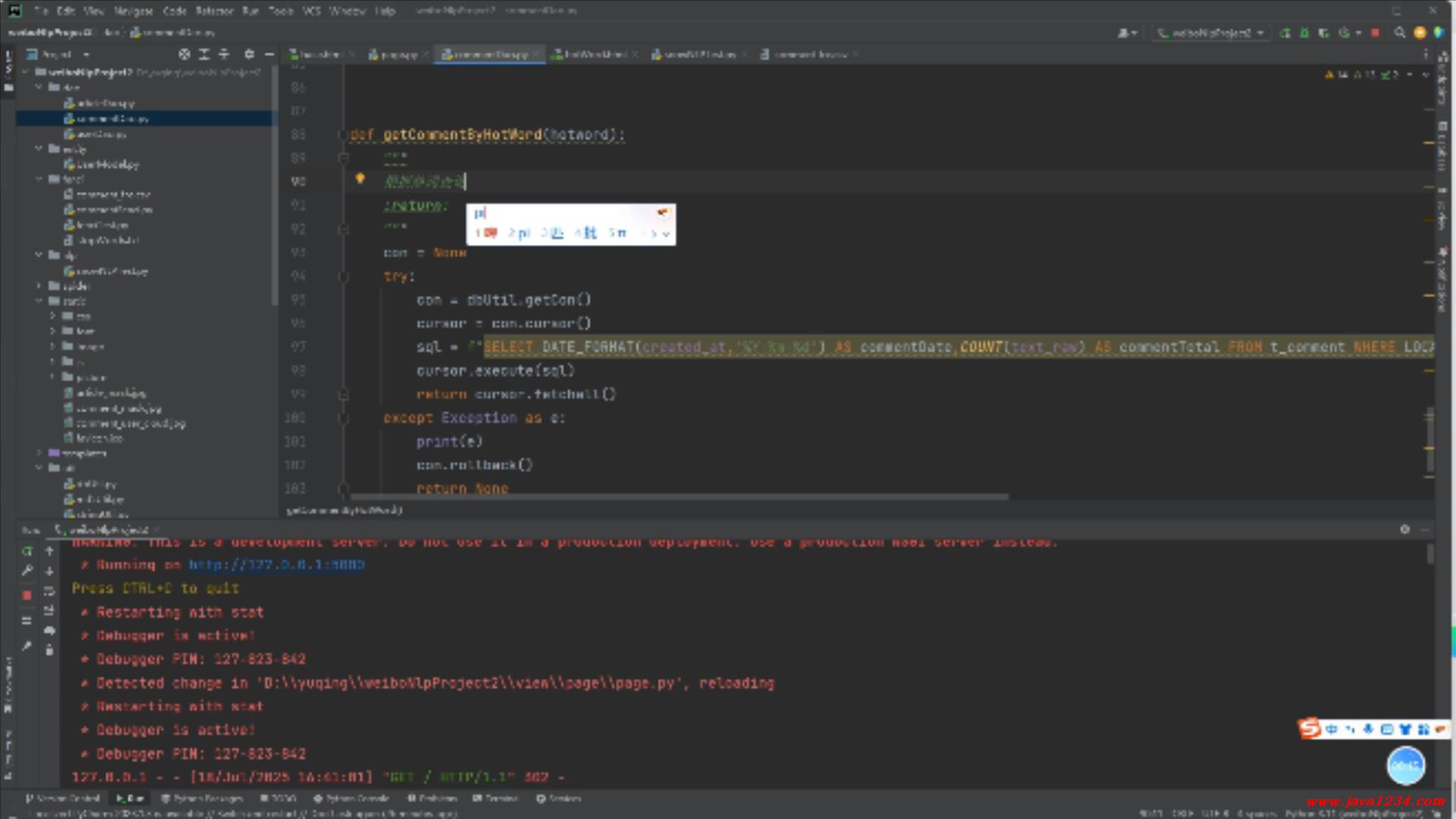The height and width of the screenshot is (819, 1456).
Task: Collapse all in Project tree
Action: tap(224, 54)
